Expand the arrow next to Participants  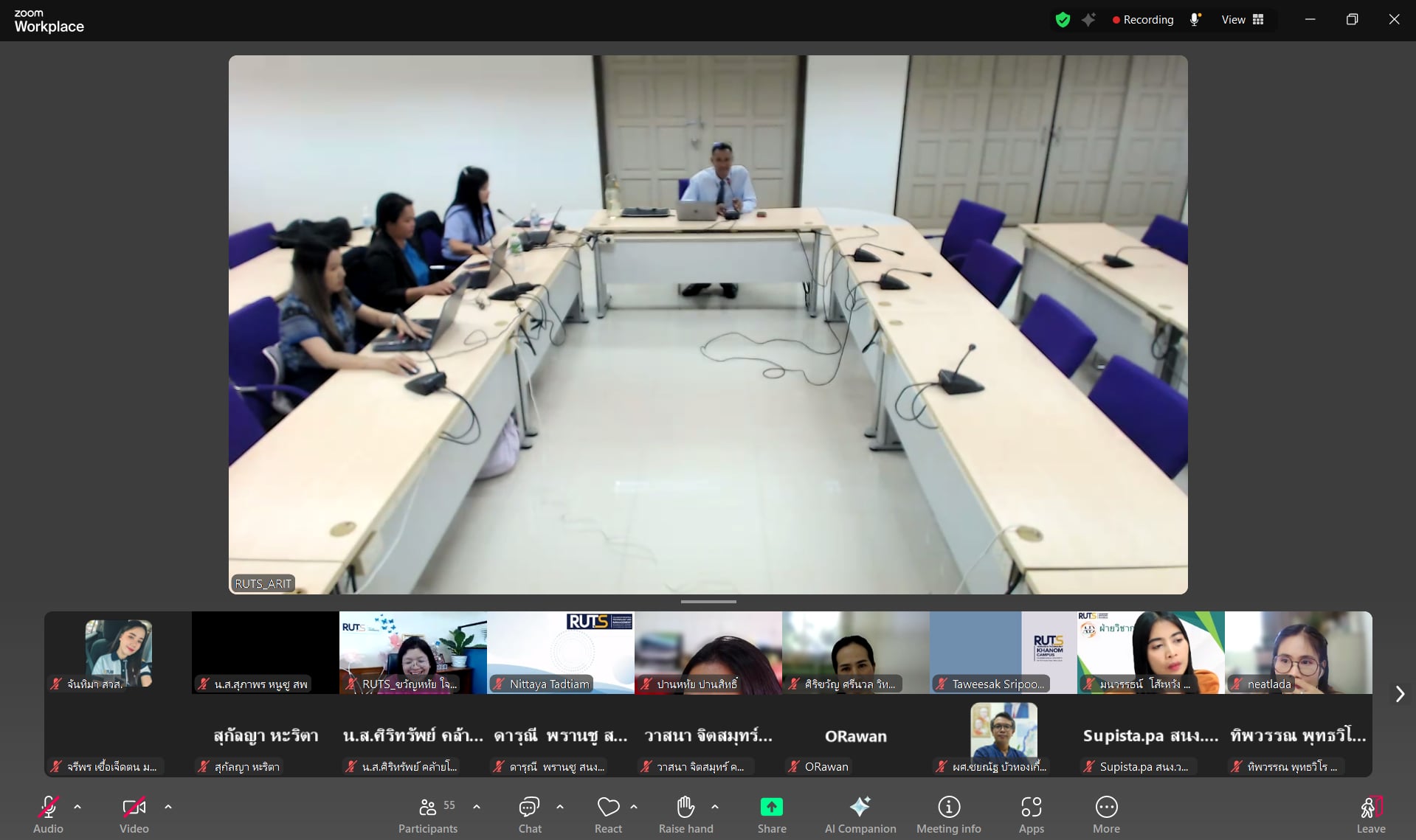tap(477, 807)
